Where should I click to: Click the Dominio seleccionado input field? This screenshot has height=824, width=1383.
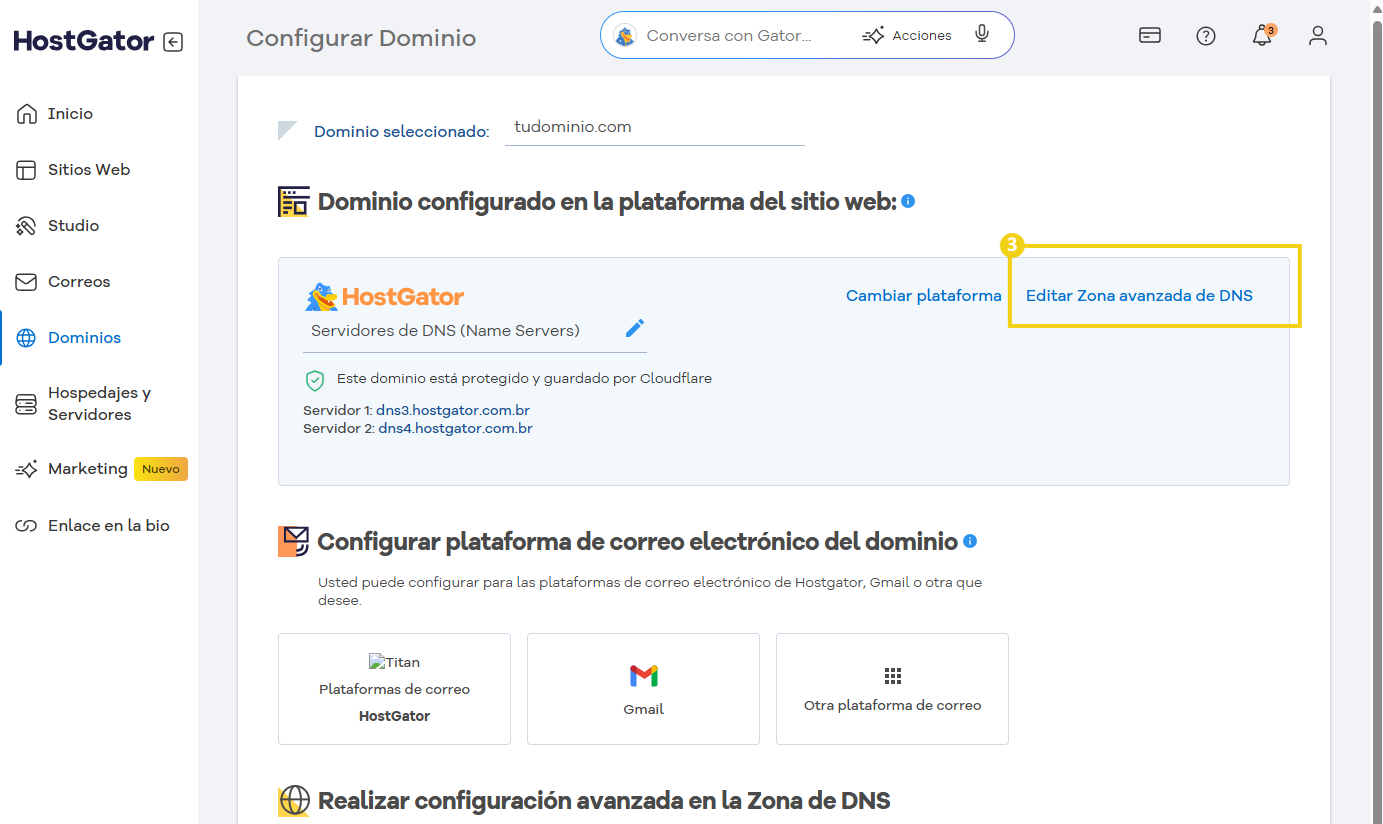tap(654, 128)
